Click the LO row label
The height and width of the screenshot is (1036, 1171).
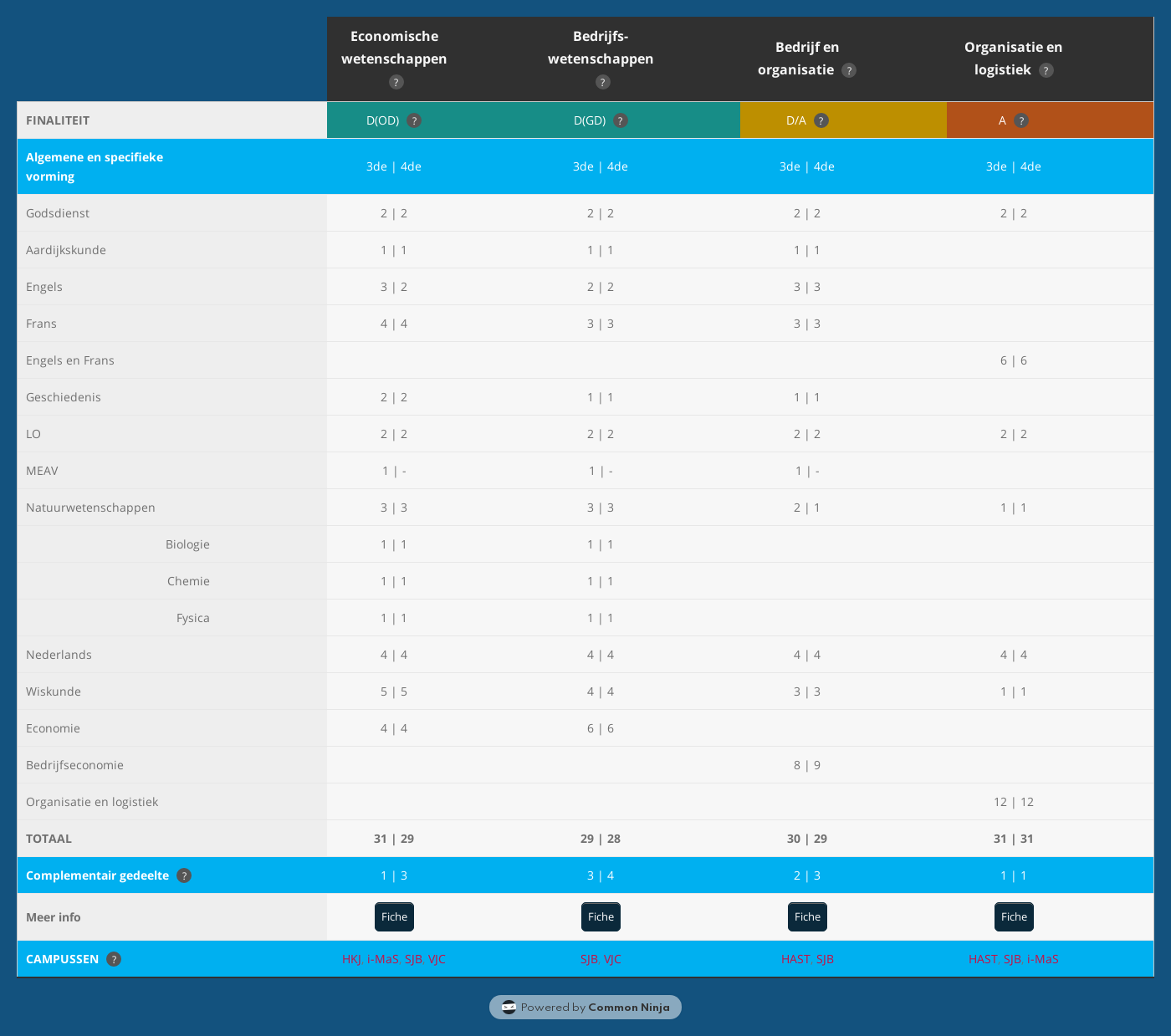[x=33, y=434]
